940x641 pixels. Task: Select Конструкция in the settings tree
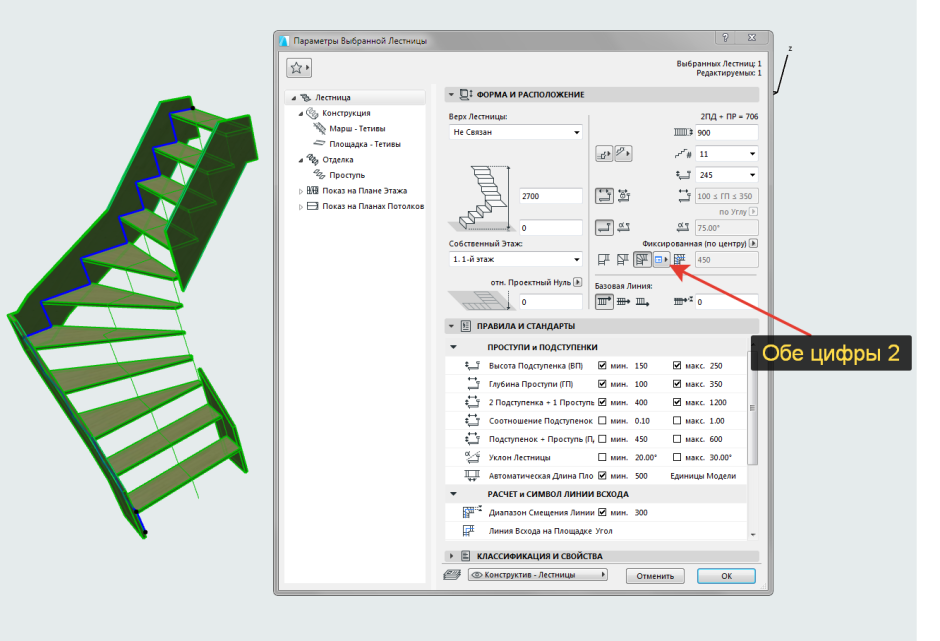[x=346, y=113]
